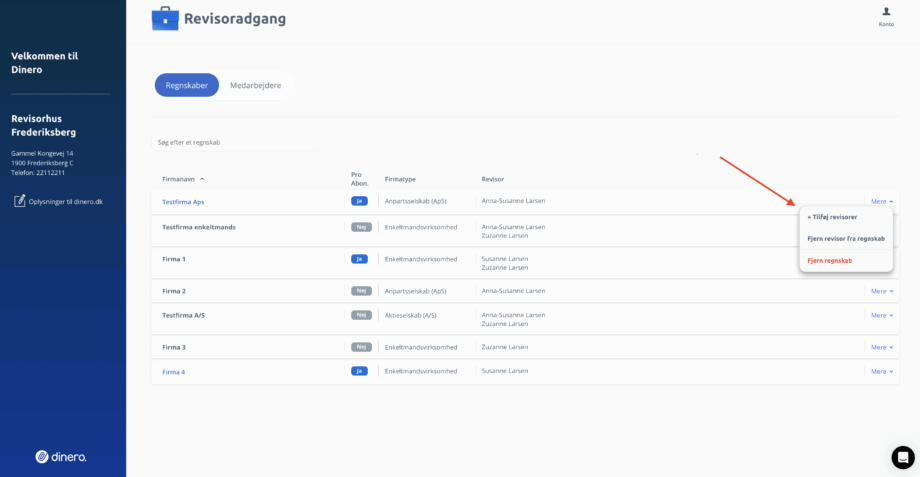
Task: Select the red Fjern regnskab option
Action: [x=830, y=261]
